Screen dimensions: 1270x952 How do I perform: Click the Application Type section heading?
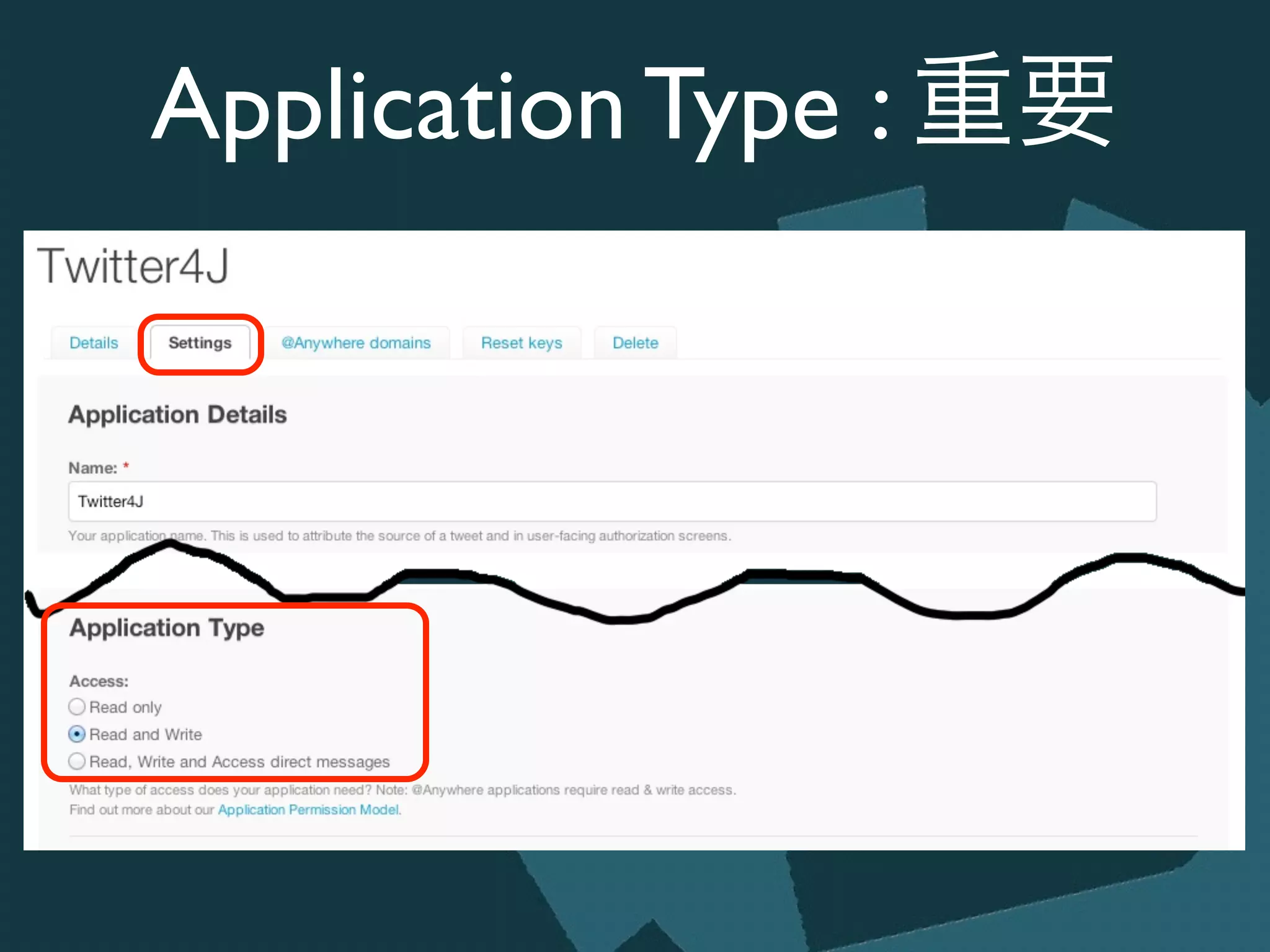click(167, 628)
